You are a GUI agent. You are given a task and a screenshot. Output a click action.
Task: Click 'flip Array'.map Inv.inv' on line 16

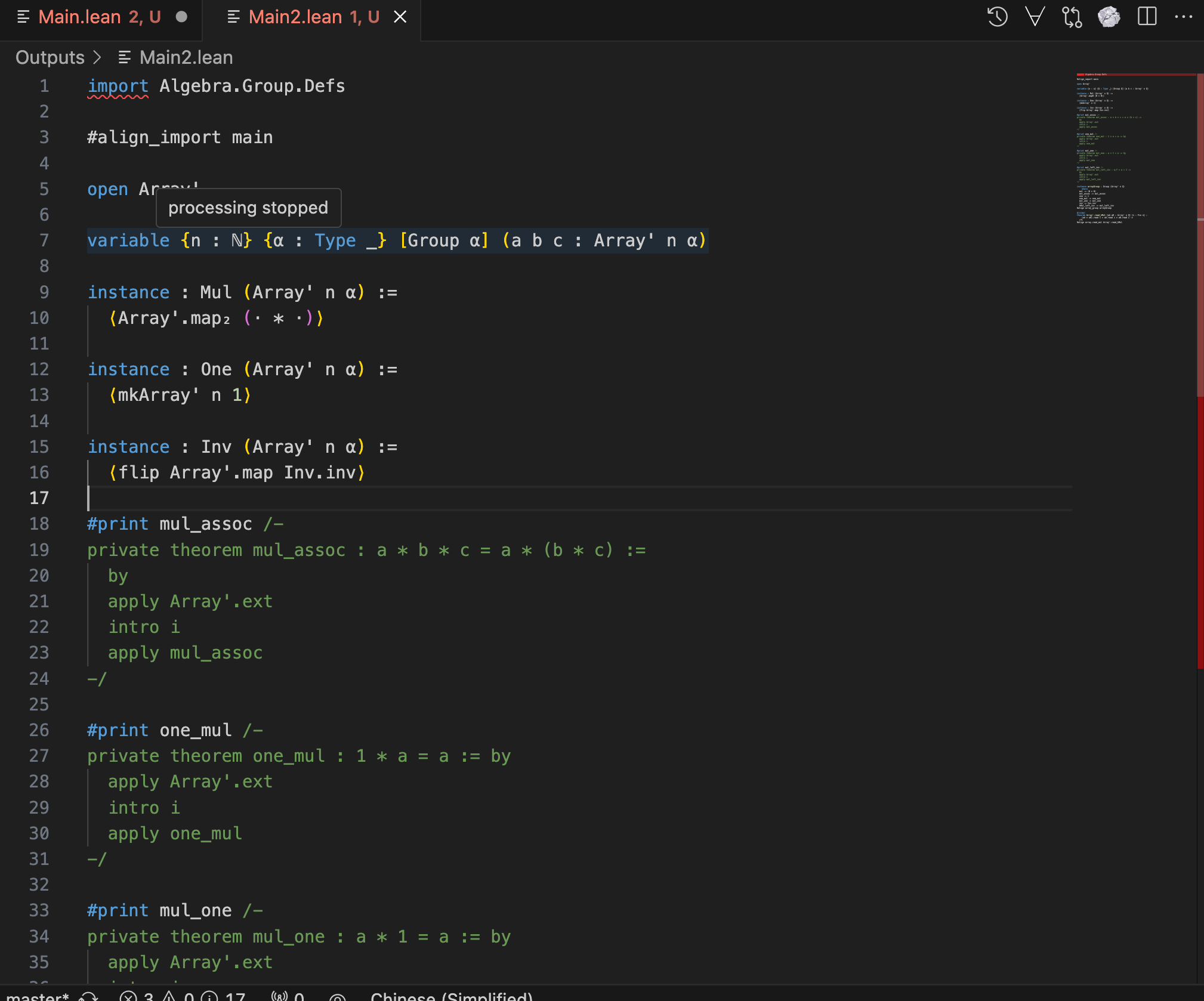pyautogui.click(x=237, y=473)
